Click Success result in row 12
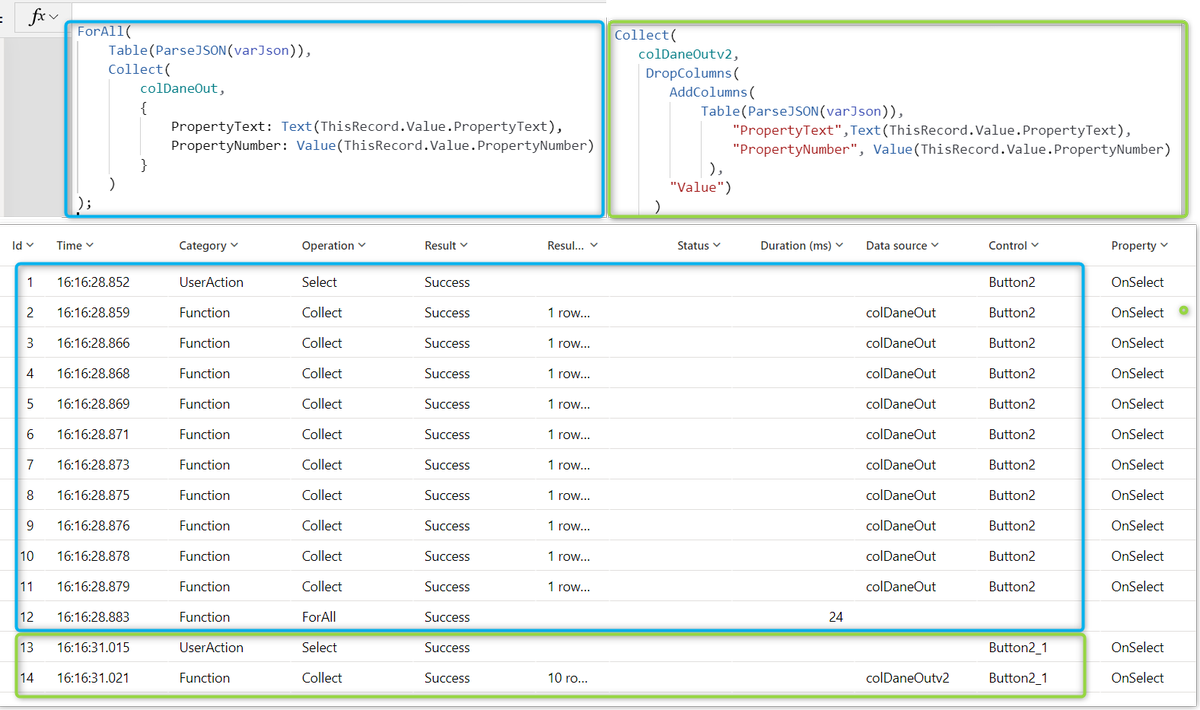Image resolution: width=1200 pixels, height=710 pixels. (447, 617)
